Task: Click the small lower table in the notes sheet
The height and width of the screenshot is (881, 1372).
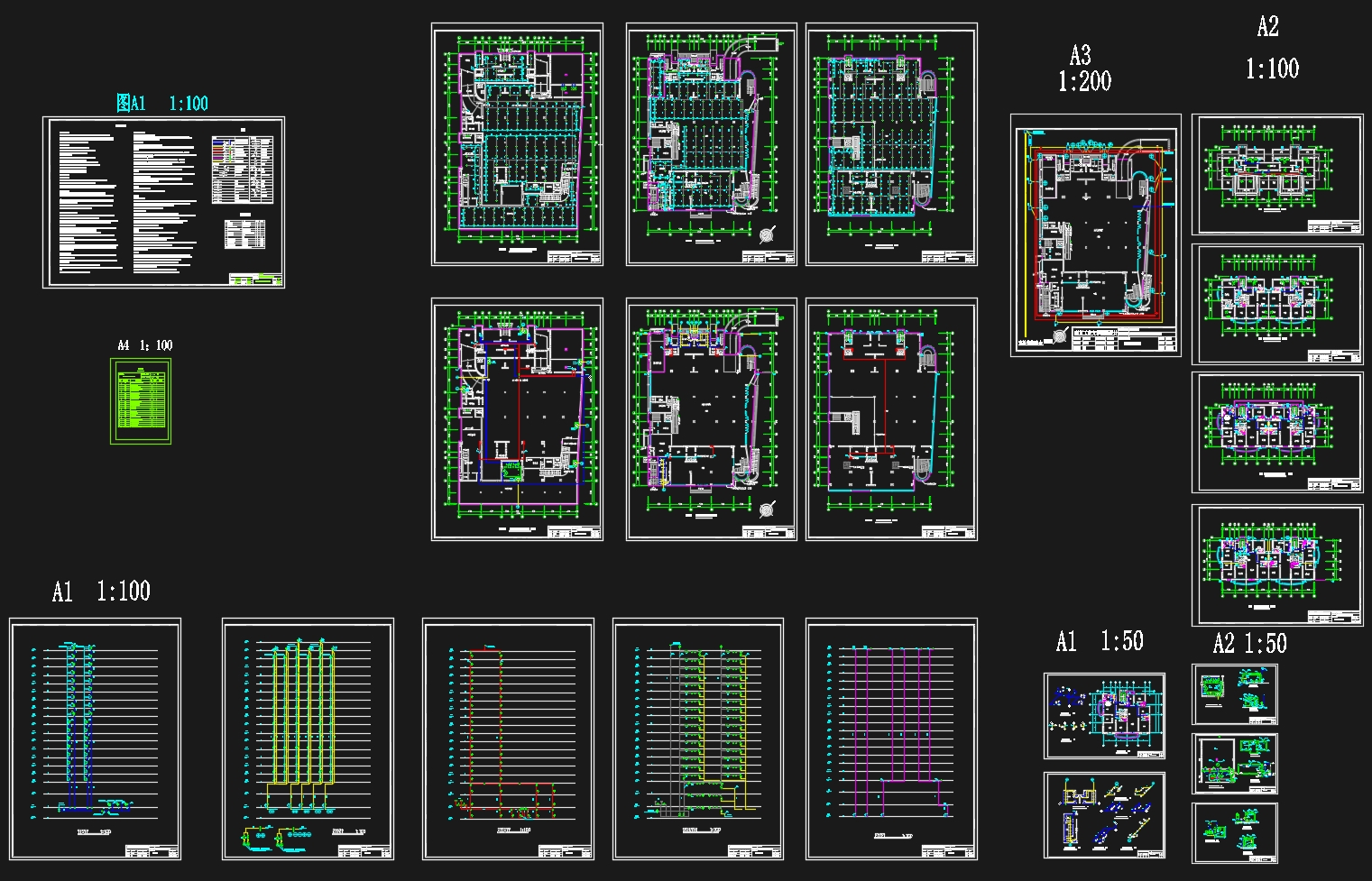Action: coord(245,234)
